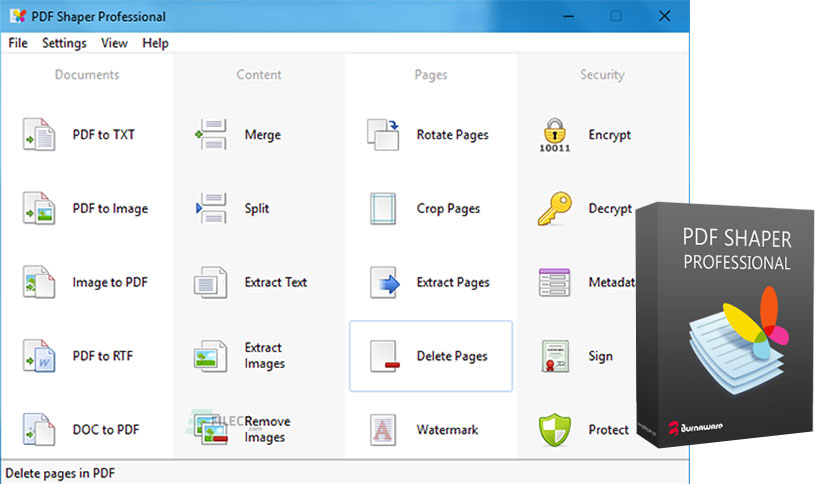The height and width of the screenshot is (484, 836).
Task: Select the Remove Images label
Action: tap(267, 429)
